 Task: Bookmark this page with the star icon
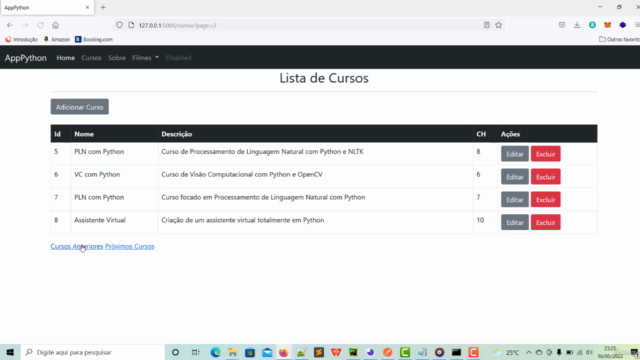coord(498,25)
